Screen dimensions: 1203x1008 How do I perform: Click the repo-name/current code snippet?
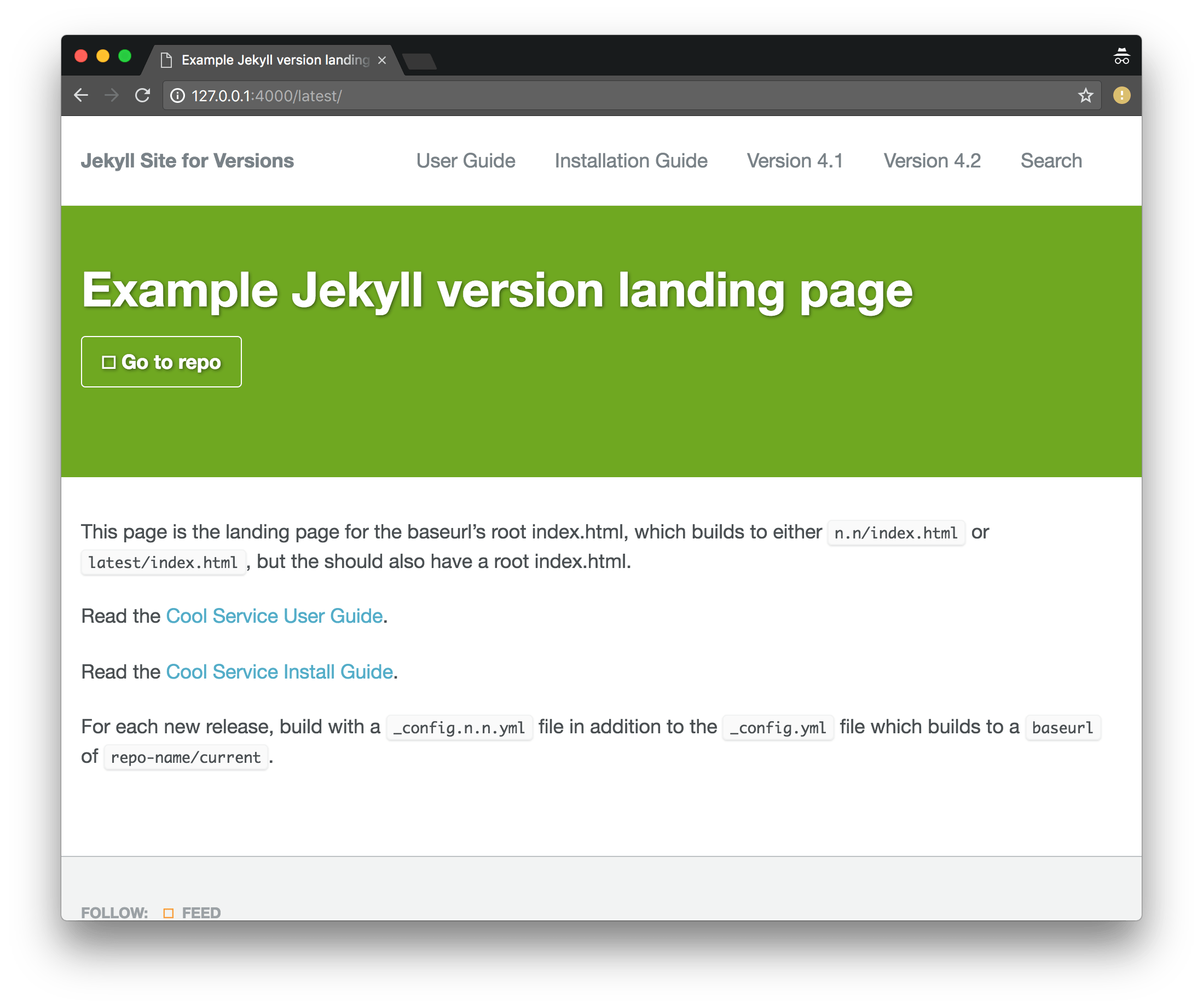coord(186,758)
